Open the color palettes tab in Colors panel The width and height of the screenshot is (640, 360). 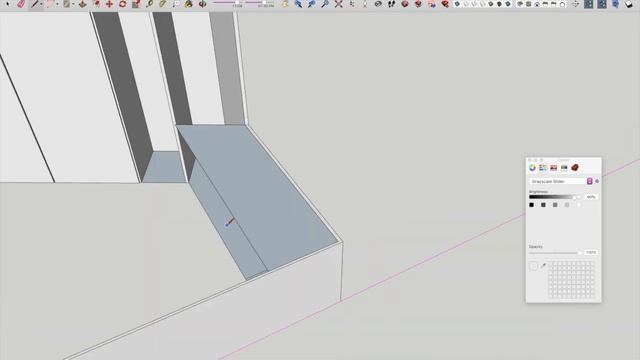tap(553, 167)
